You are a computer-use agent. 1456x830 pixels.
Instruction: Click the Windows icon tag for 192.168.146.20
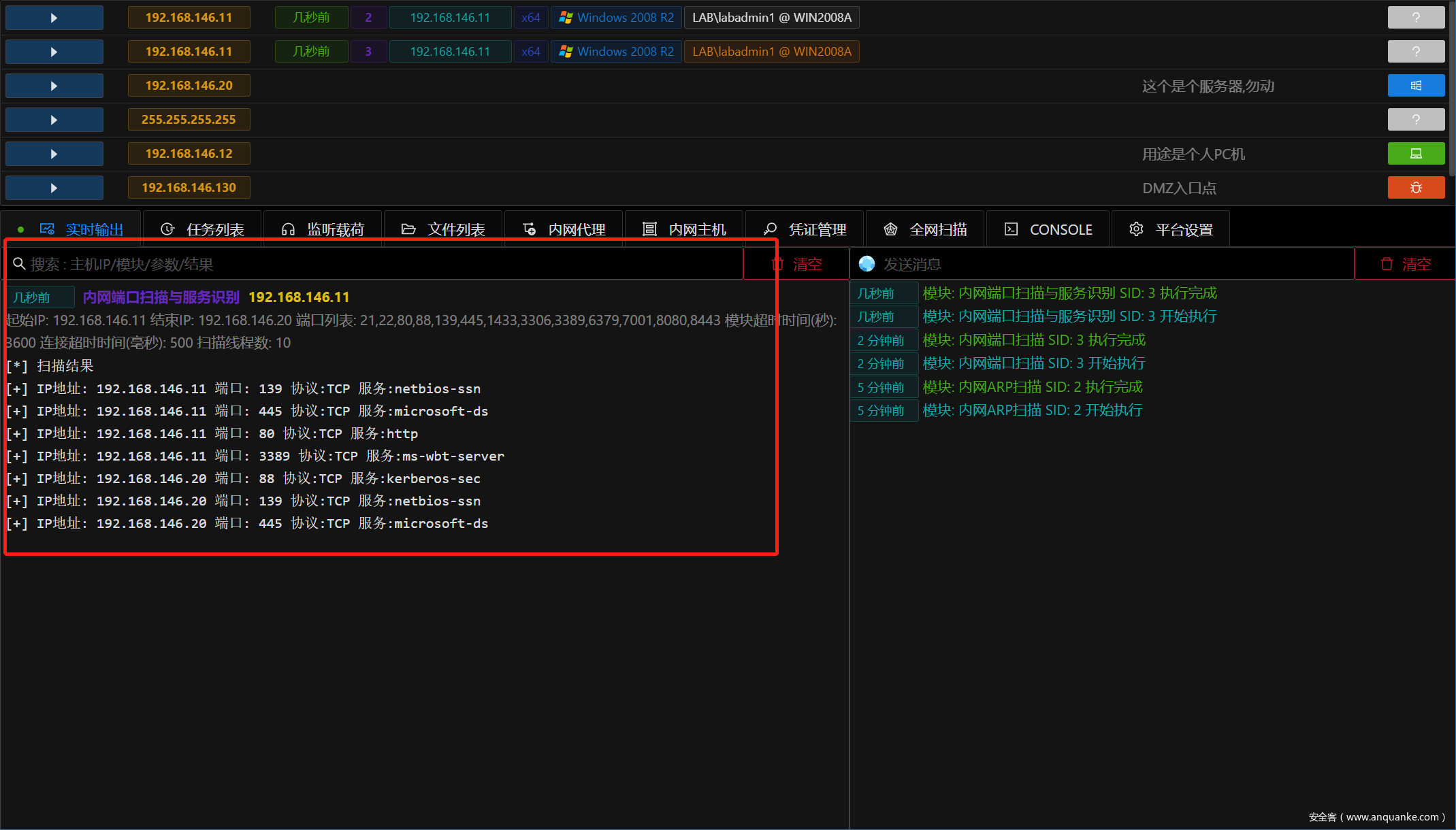[x=1416, y=86]
